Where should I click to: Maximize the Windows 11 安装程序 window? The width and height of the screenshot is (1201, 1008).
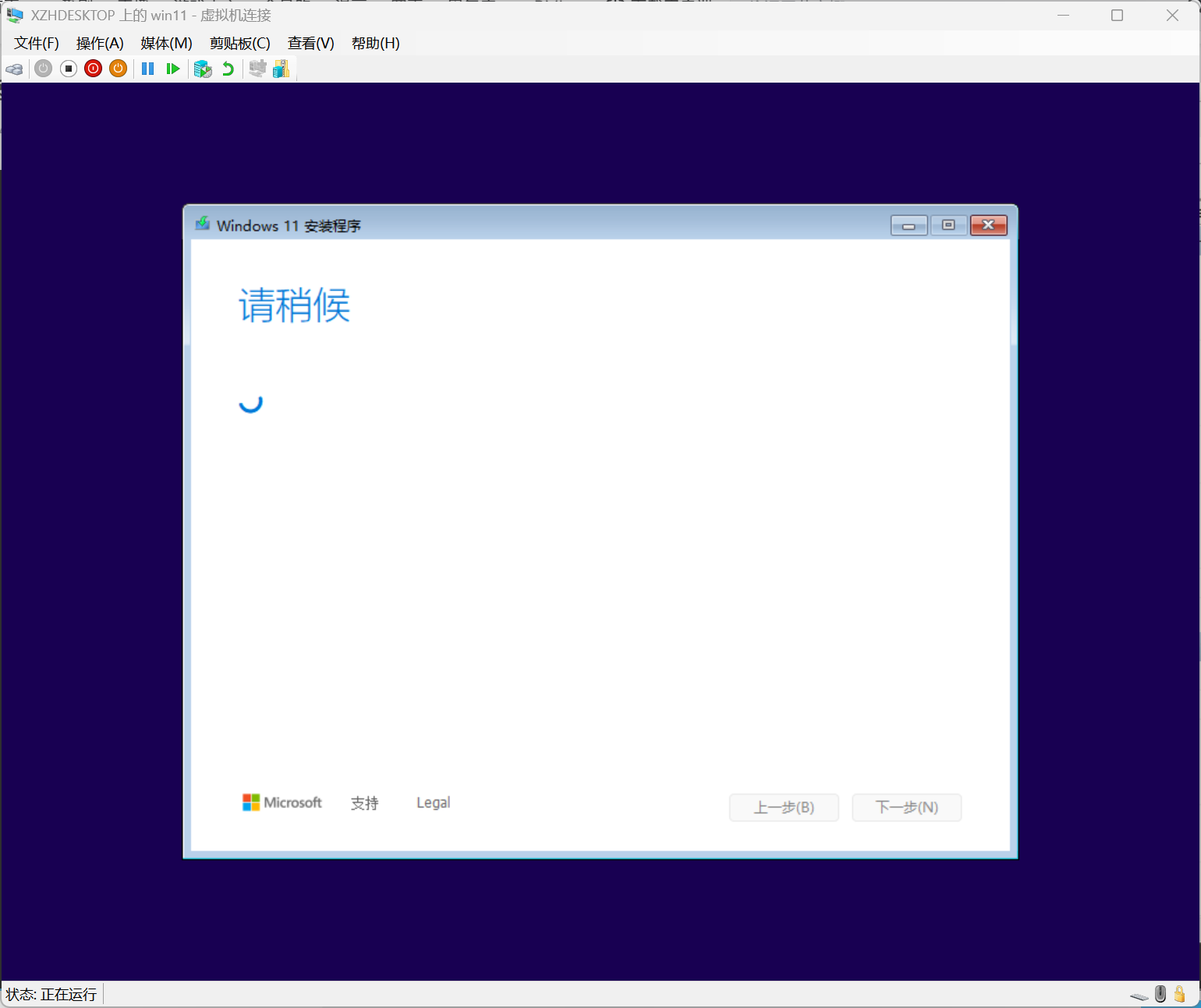[949, 225]
